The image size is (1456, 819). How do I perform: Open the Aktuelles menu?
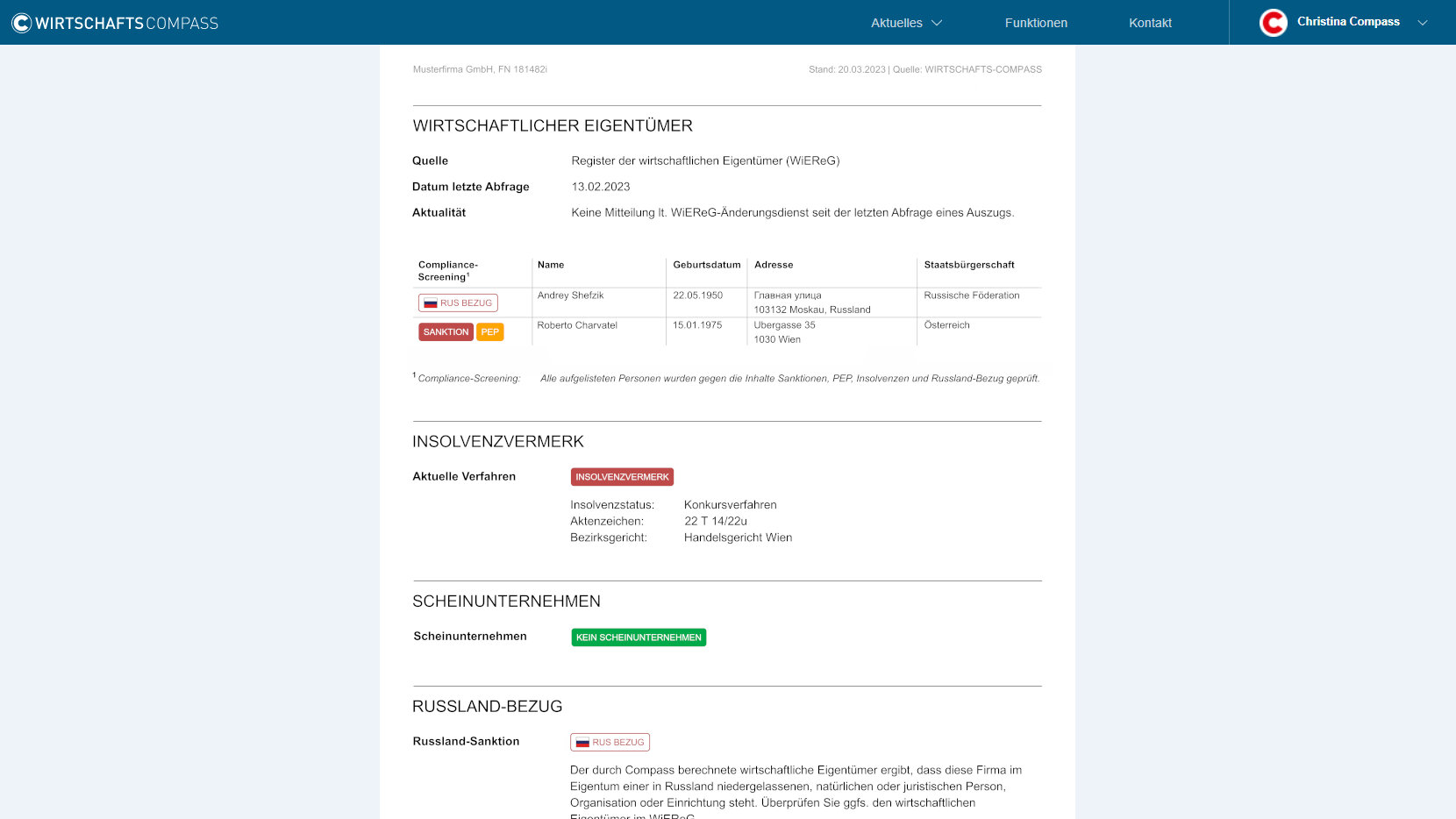point(906,23)
